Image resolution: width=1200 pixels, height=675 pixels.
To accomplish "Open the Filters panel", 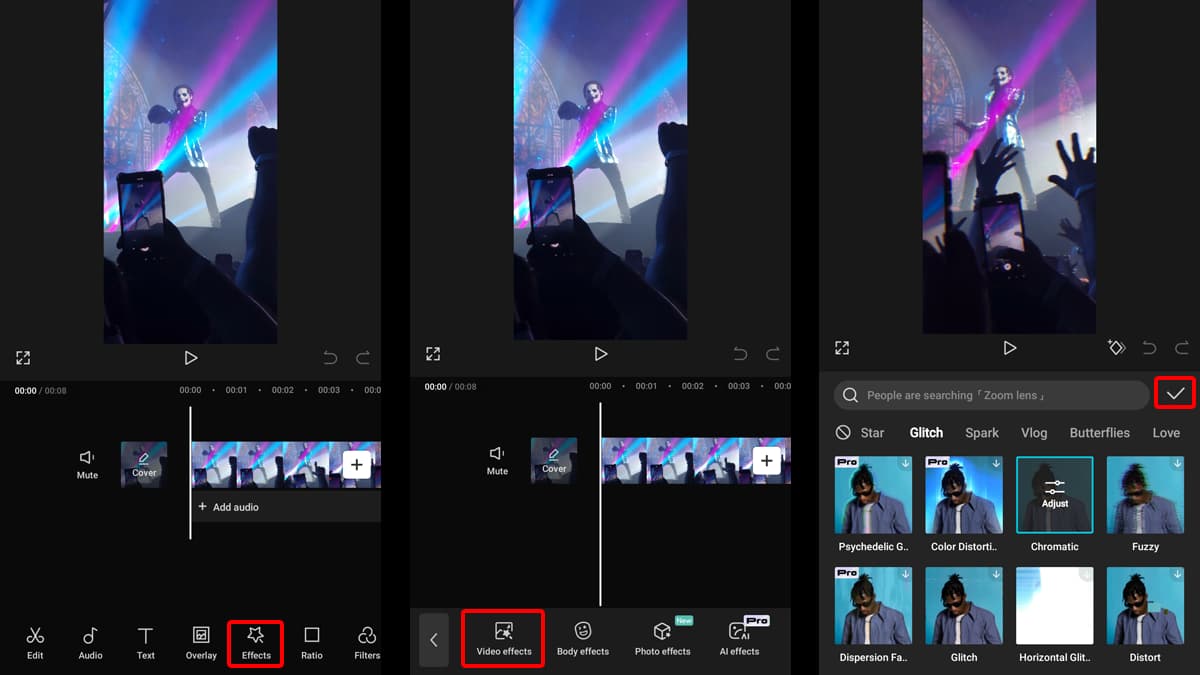I will [x=366, y=641].
